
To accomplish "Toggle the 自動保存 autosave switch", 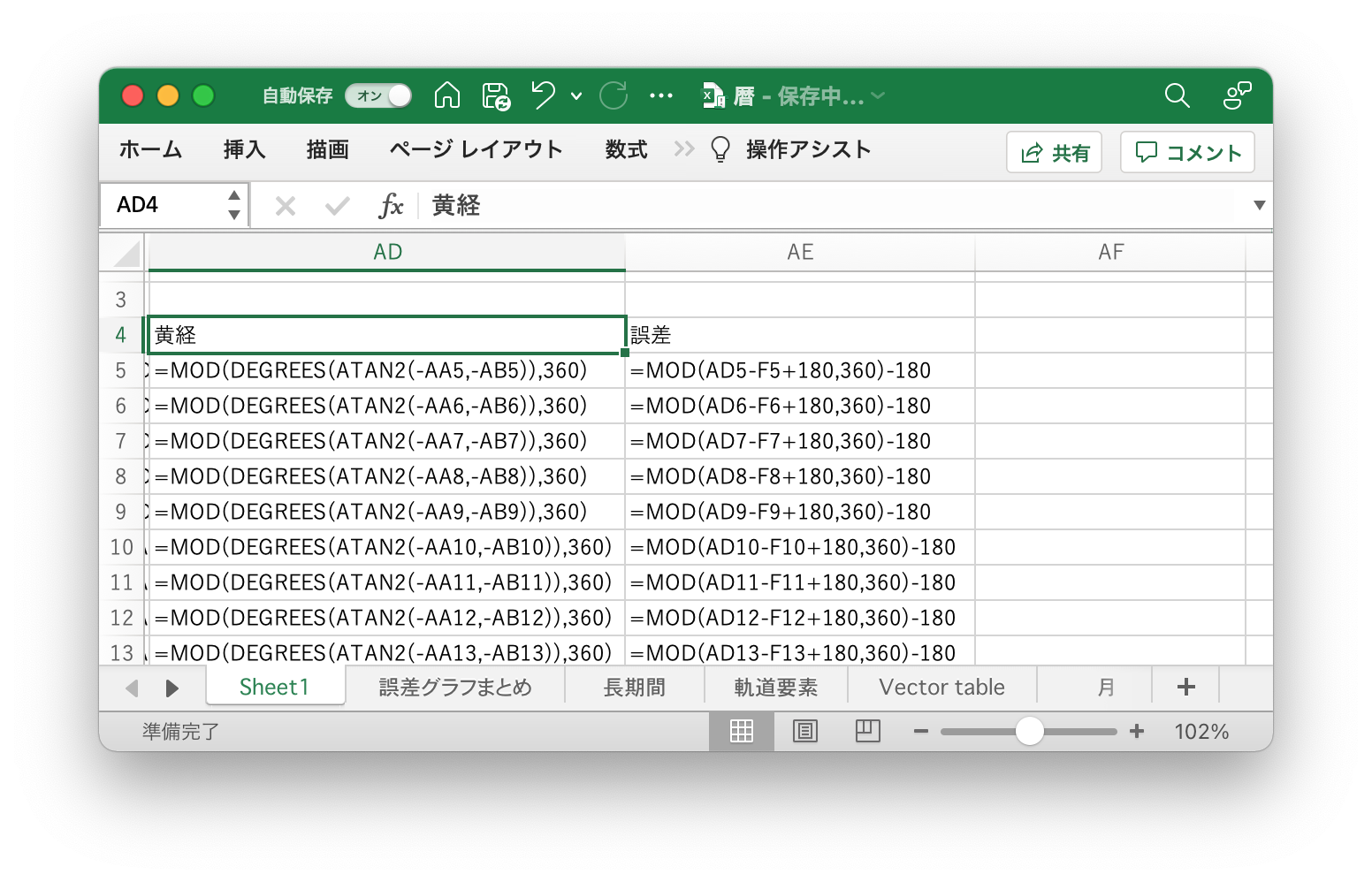I will pos(378,95).
